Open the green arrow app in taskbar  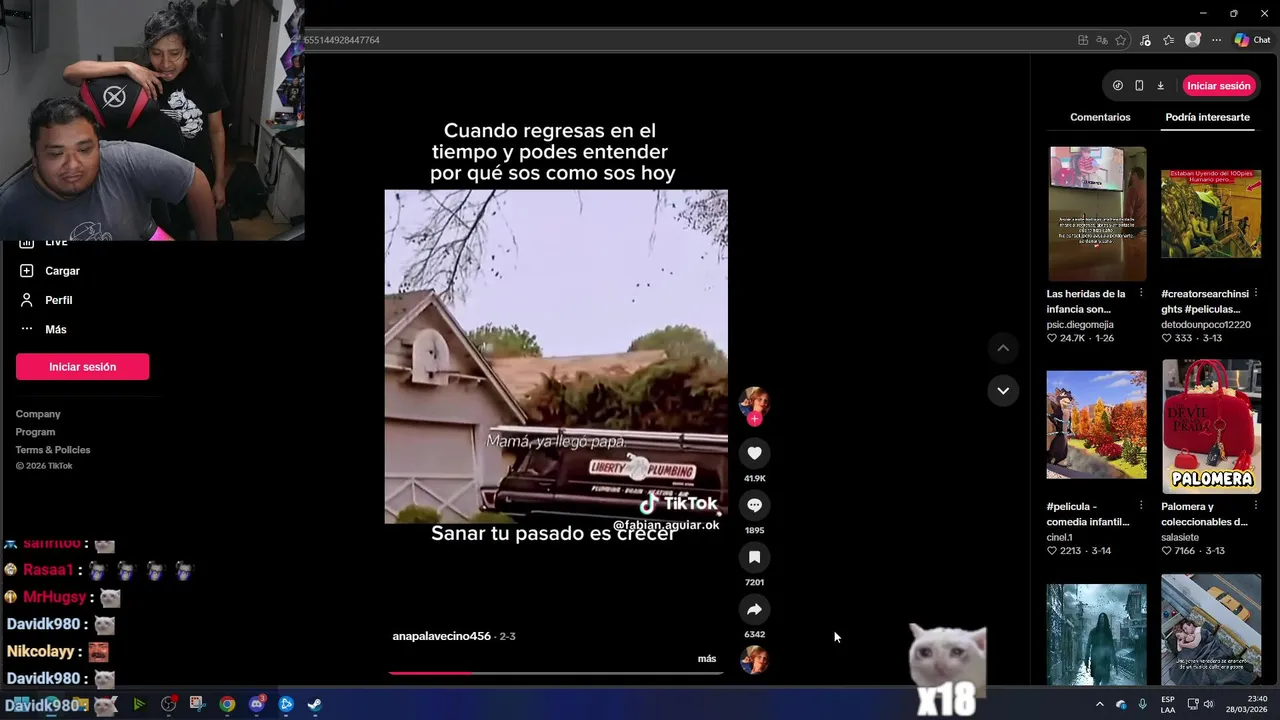[139, 704]
